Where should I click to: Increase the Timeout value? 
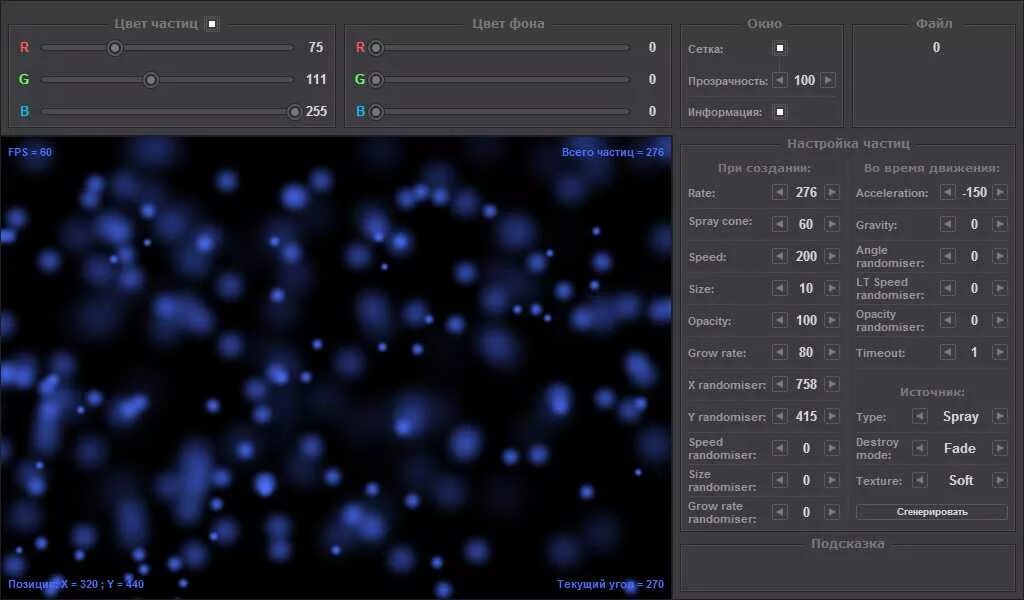tap(998, 352)
